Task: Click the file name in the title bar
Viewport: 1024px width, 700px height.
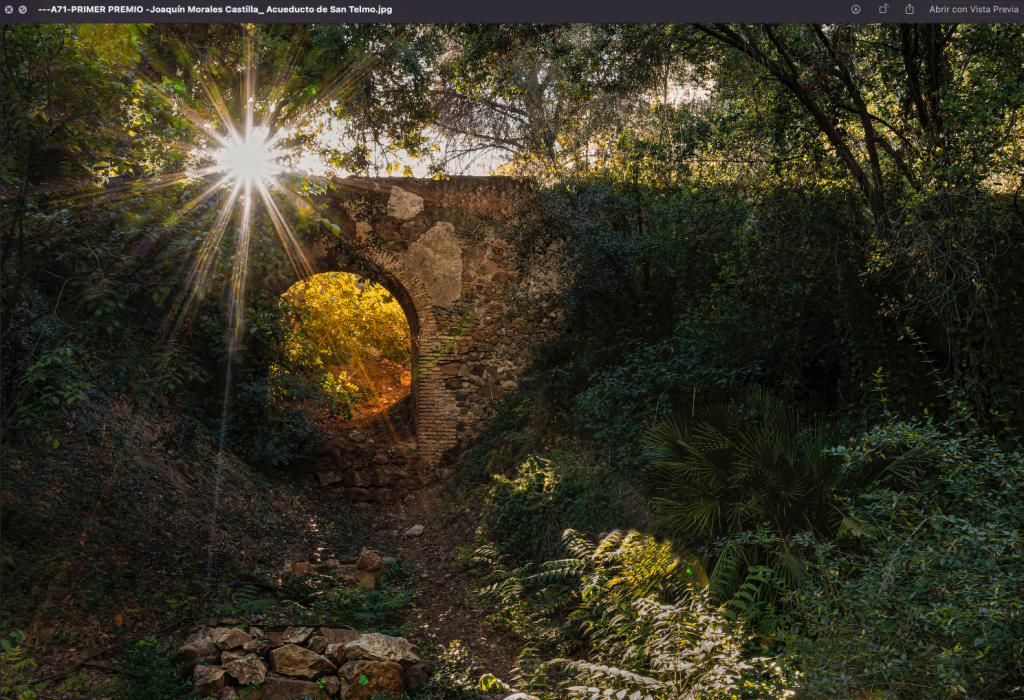Action: pyautogui.click(x=214, y=9)
